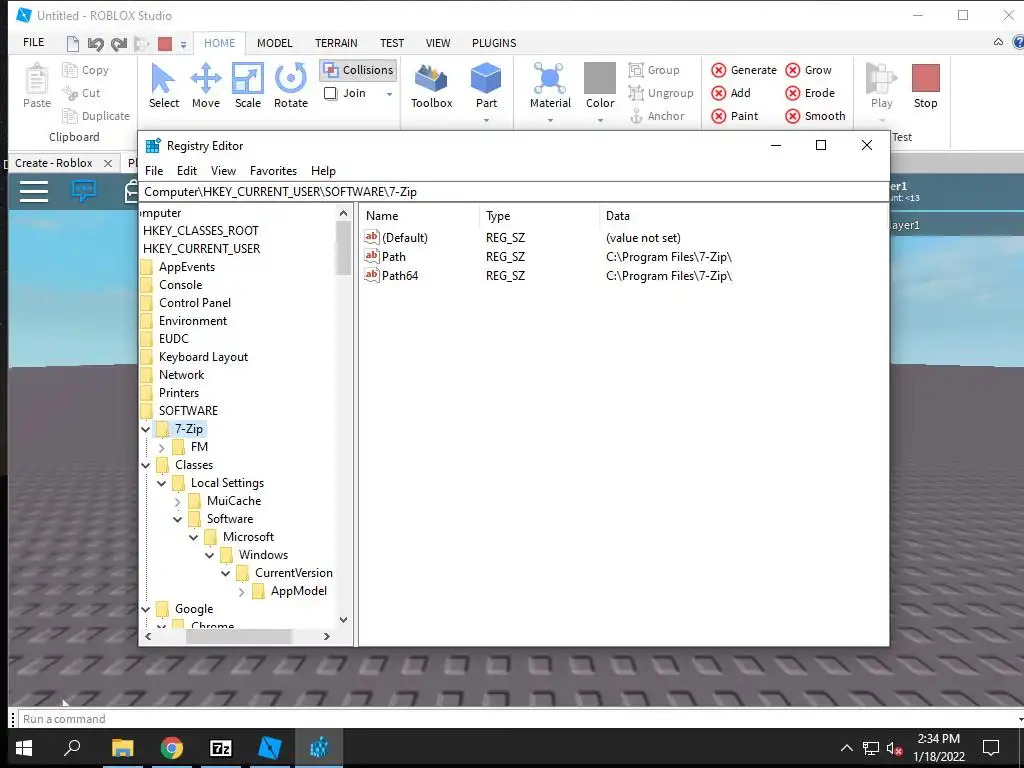Open the Registry Editor Edit menu
Screen dimensions: 1024x768
click(187, 170)
